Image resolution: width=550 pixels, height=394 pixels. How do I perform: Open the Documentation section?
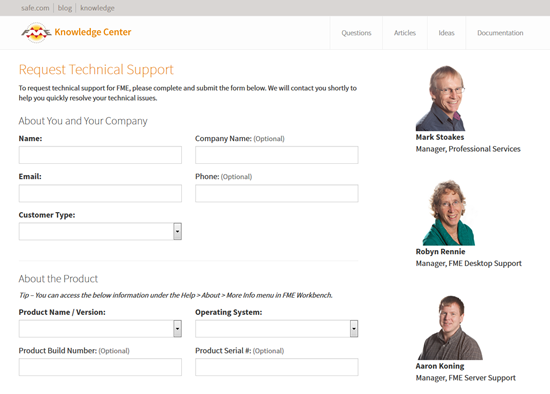click(500, 33)
